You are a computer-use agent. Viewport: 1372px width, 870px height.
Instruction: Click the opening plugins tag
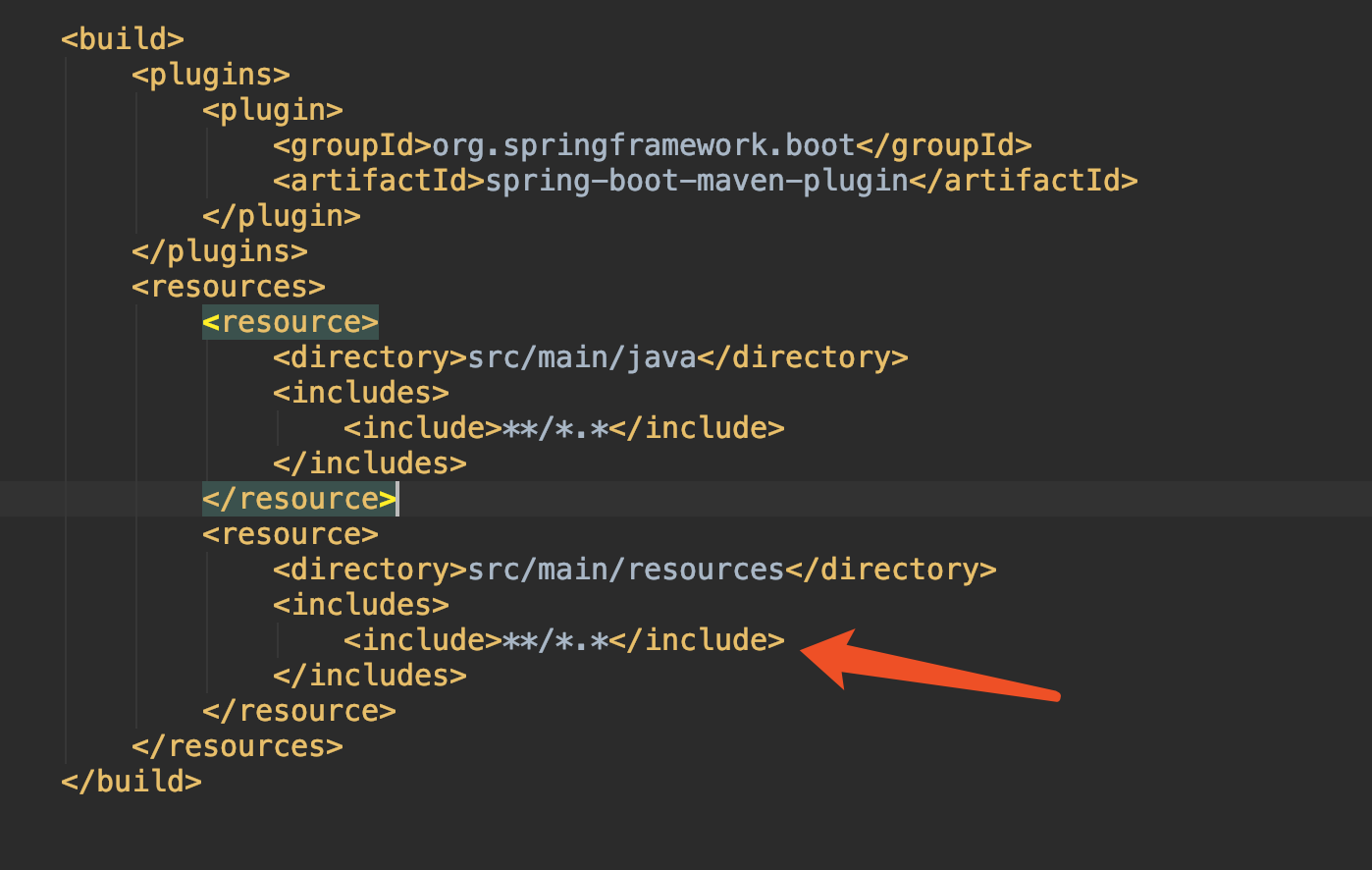tap(211, 75)
